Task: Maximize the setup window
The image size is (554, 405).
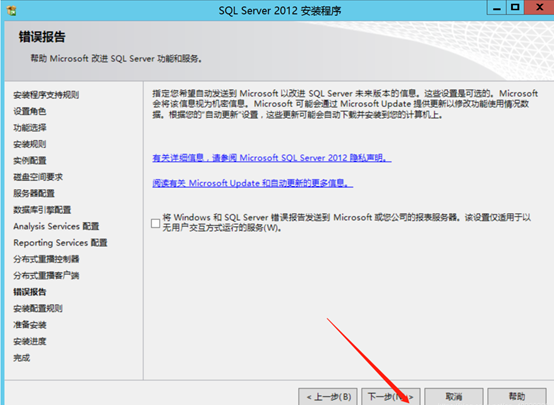Action: [515, 7]
